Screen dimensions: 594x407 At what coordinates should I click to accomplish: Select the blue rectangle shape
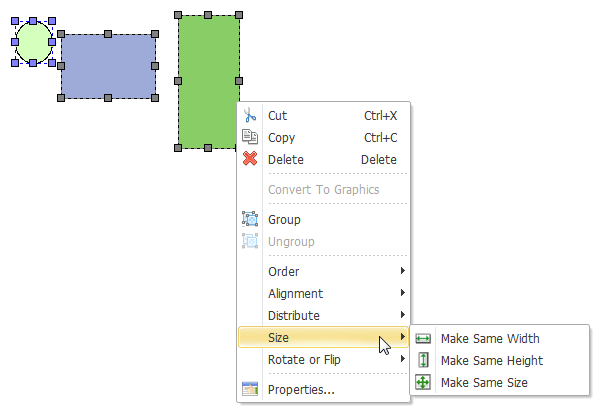[x=108, y=66]
